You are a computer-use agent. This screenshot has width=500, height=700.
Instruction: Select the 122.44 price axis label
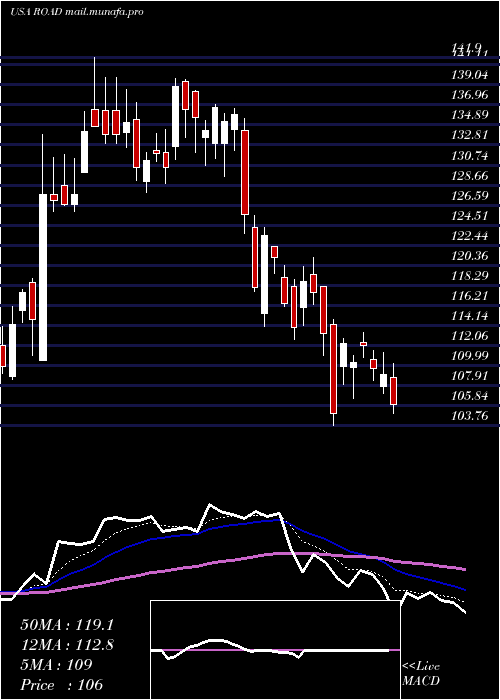(470, 236)
